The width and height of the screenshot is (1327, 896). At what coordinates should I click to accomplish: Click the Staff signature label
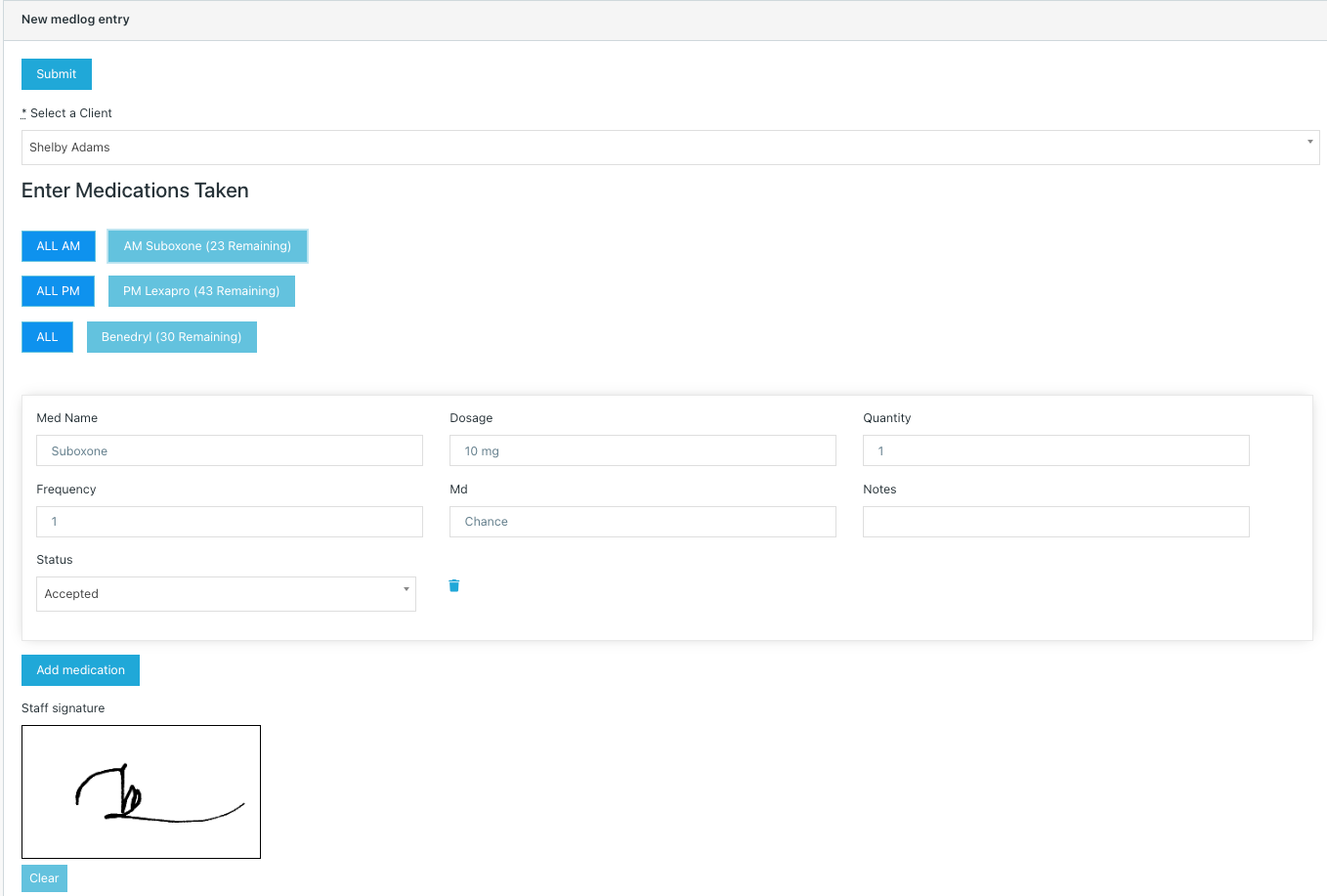pos(64,708)
